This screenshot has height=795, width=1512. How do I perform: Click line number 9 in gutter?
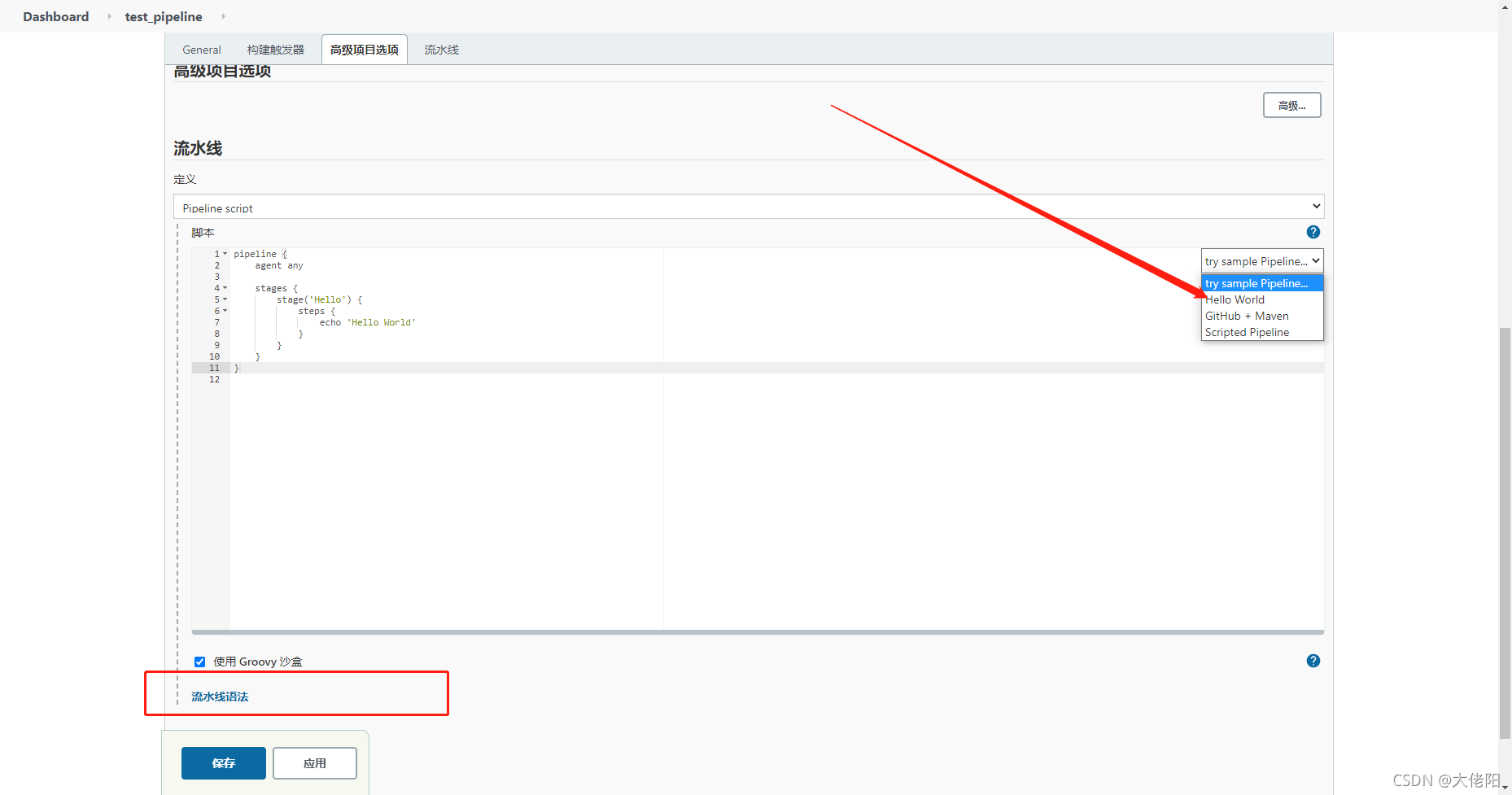tap(216, 345)
